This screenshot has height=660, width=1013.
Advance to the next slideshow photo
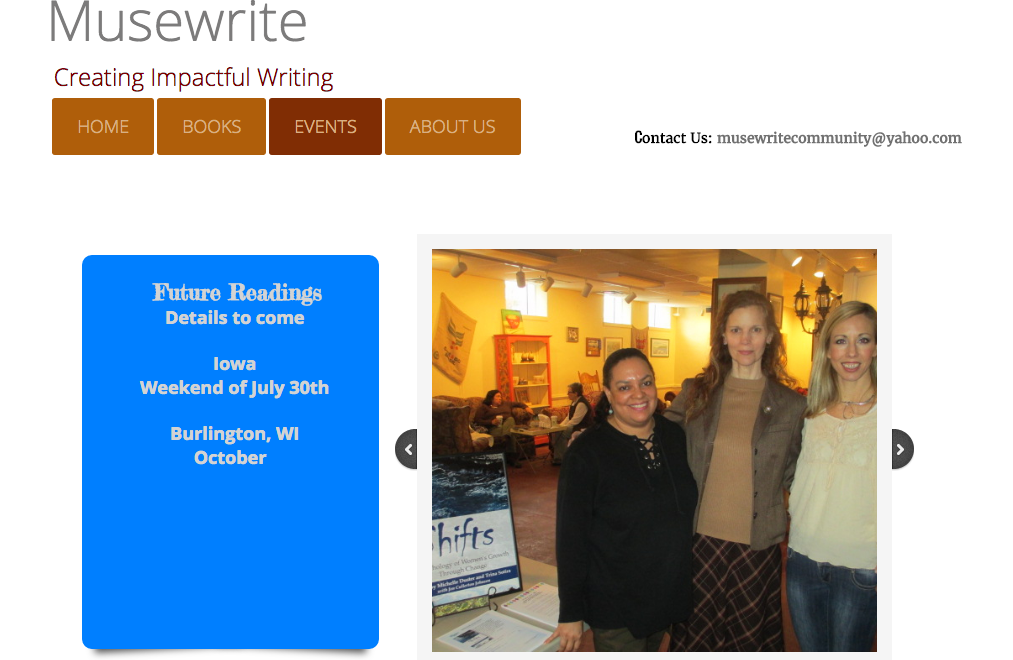pyautogui.click(x=903, y=449)
